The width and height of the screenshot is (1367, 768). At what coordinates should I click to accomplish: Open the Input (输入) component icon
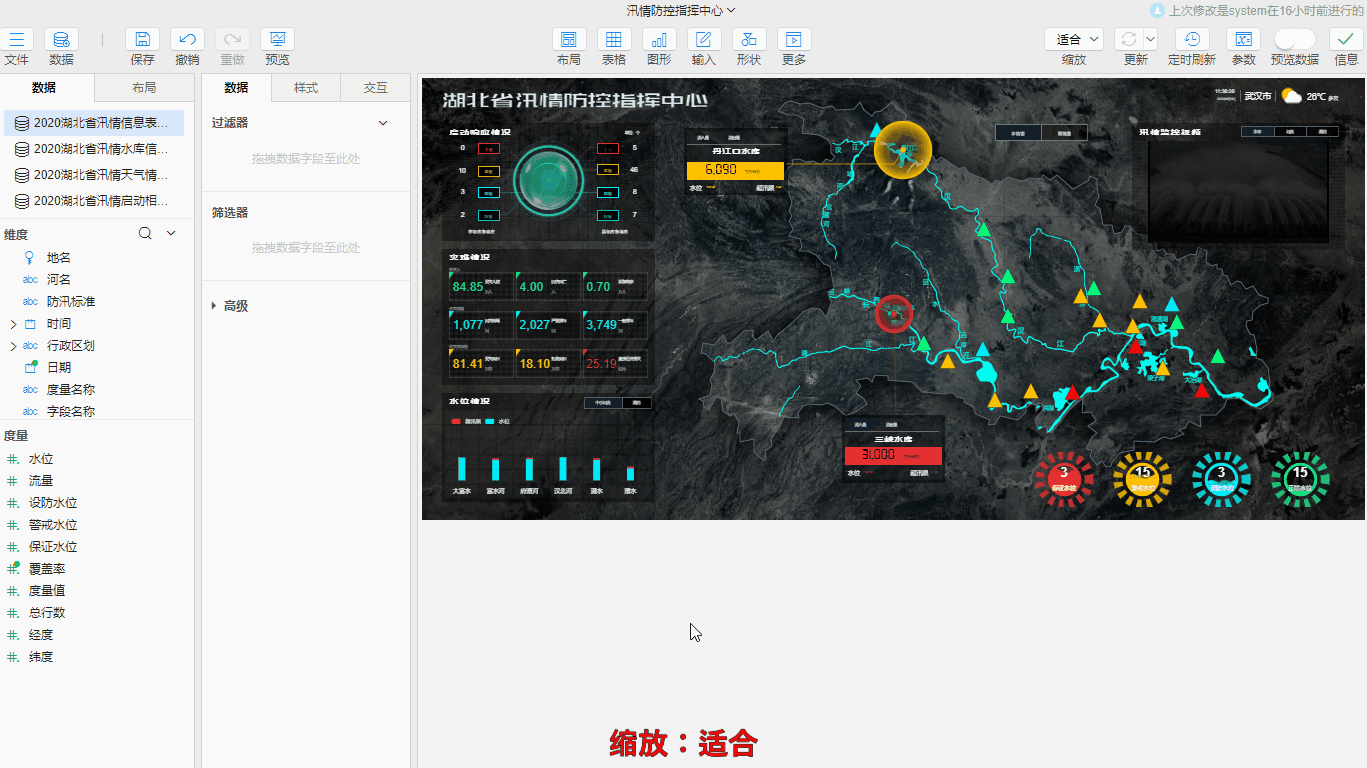[704, 40]
